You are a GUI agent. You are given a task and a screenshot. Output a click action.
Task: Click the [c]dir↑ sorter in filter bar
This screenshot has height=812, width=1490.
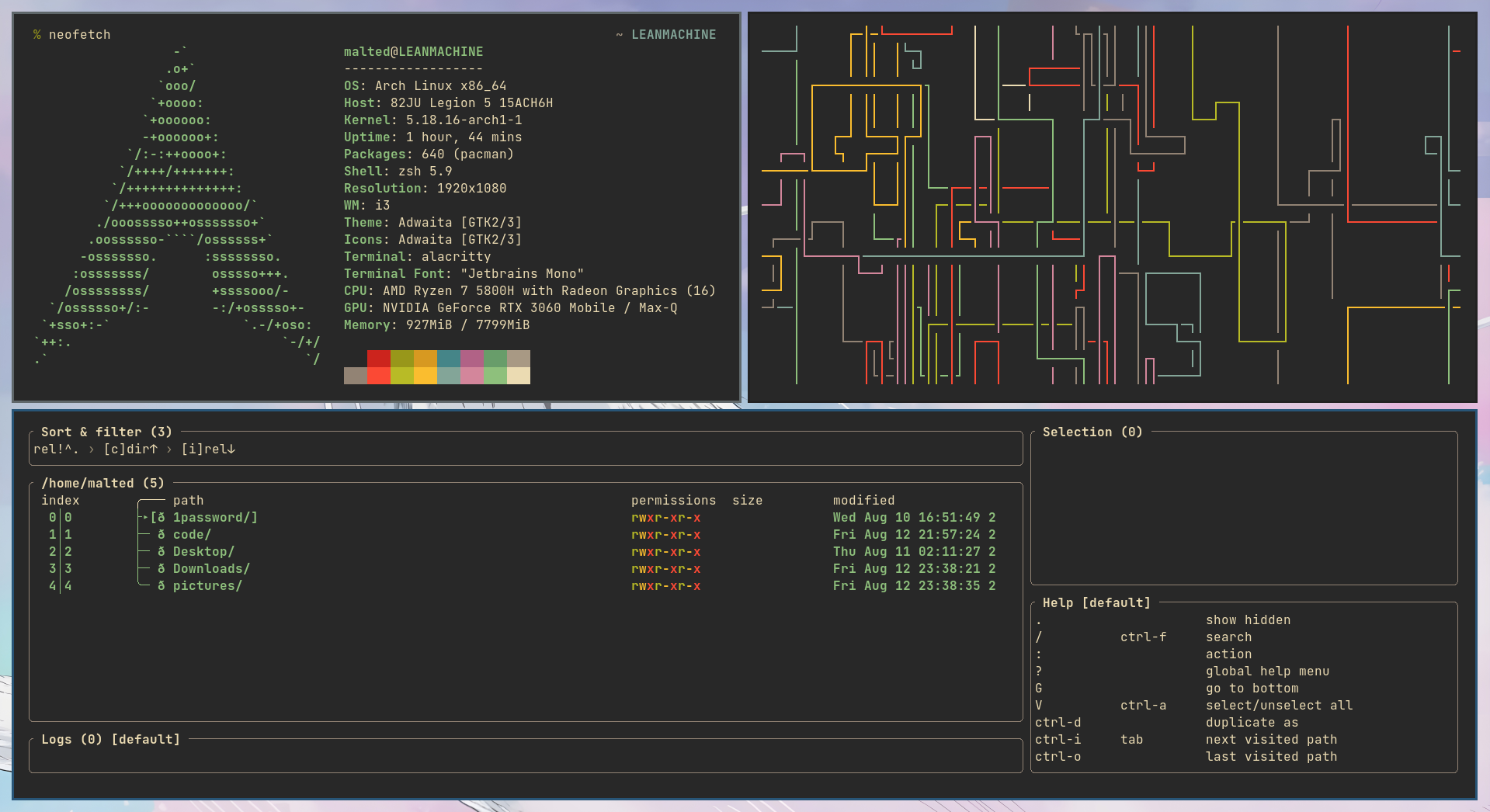pyautogui.click(x=130, y=449)
